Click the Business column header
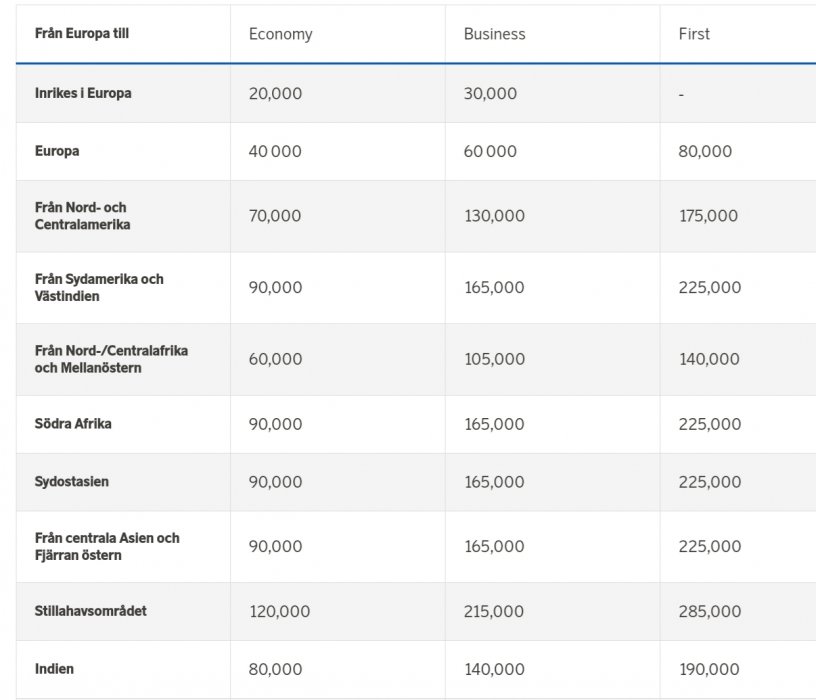Screen dimensions: 816x700 click(x=494, y=34)
